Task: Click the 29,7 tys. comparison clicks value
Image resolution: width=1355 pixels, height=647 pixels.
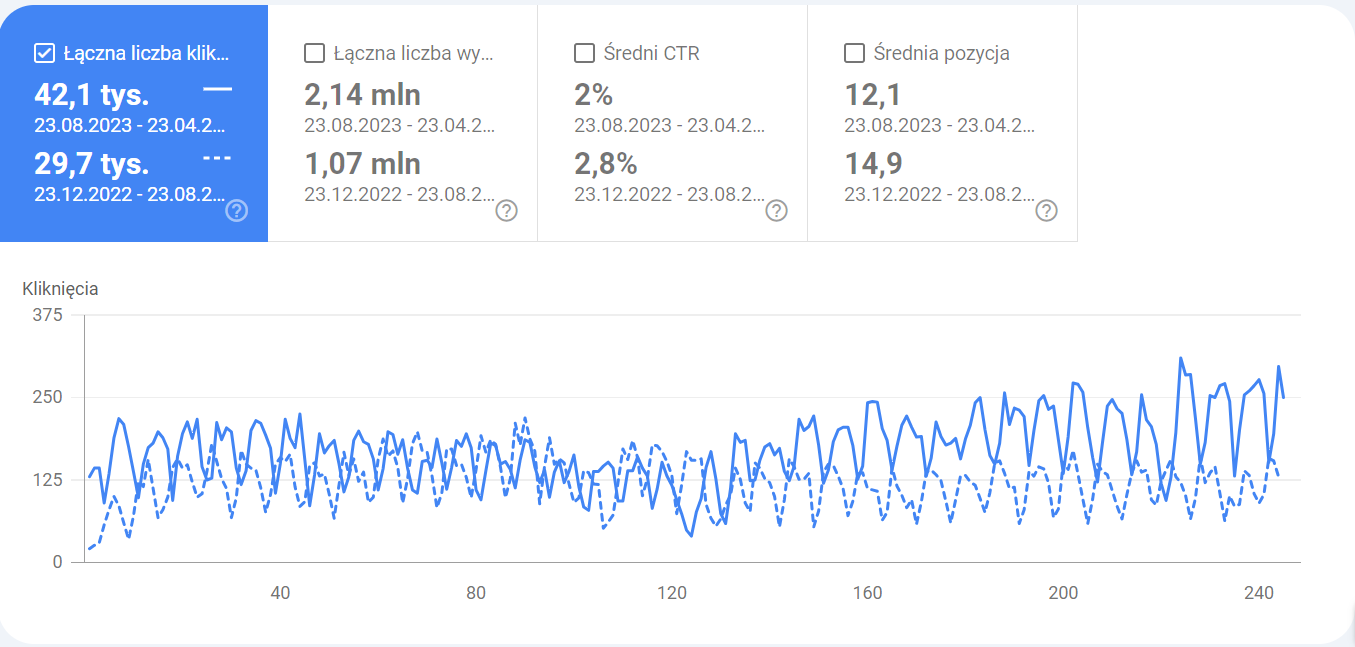Action: [x=92, y=163]
